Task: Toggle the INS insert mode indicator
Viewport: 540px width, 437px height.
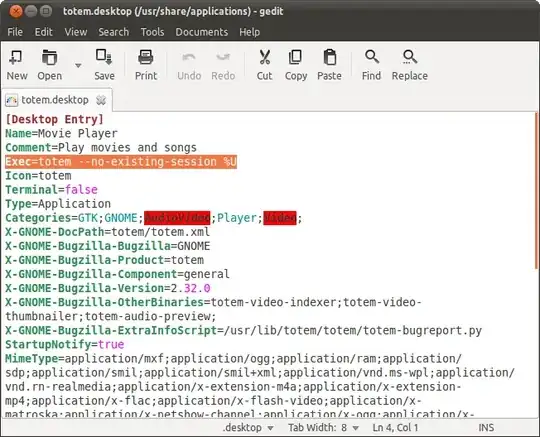Action: pos(486,428)
